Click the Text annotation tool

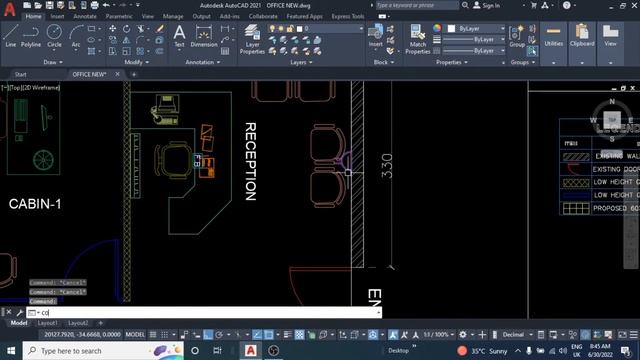179,36
